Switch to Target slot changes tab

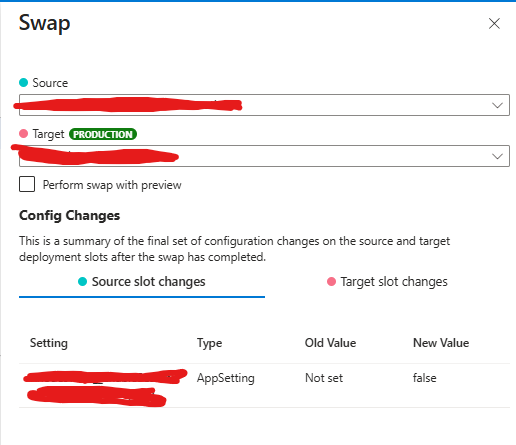(387, 282)
